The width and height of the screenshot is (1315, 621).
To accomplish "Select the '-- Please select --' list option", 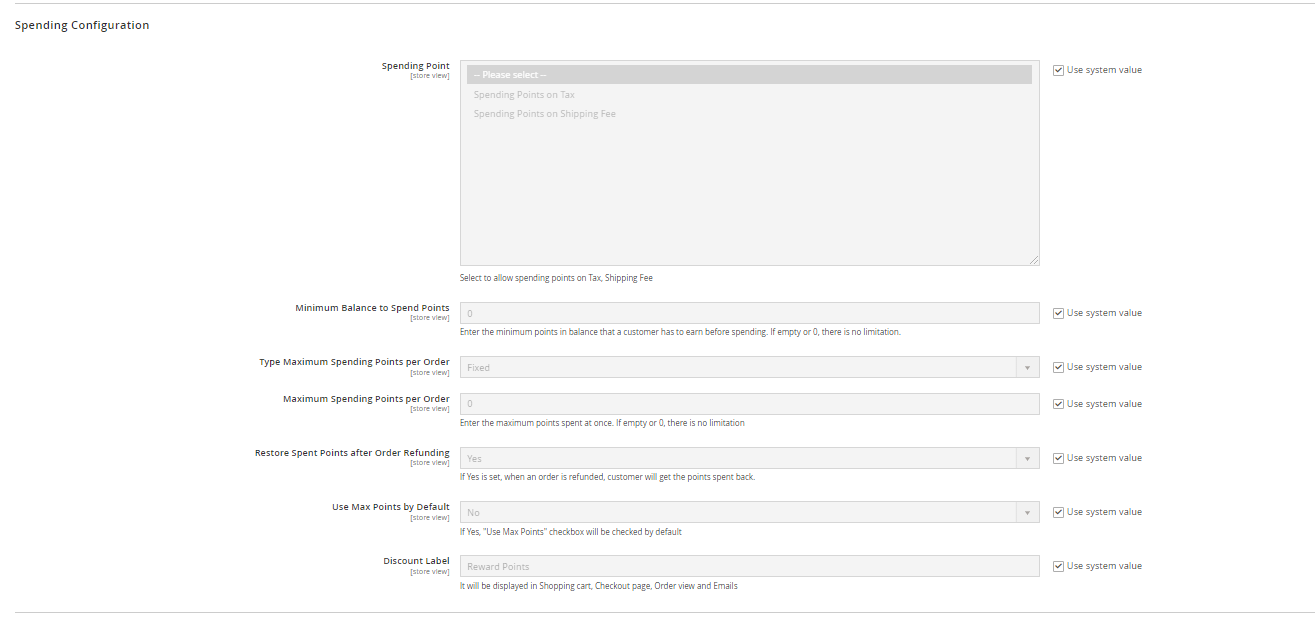I will [x=749, y=75].
